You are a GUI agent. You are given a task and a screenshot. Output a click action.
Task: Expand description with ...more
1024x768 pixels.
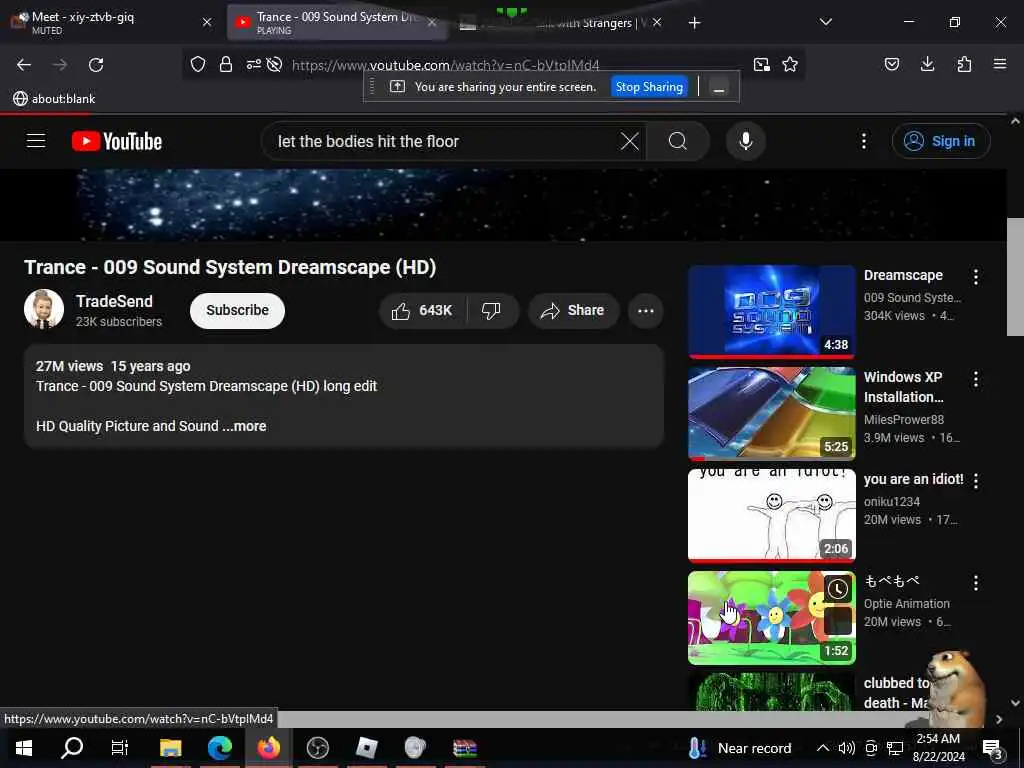click(244, 426)
